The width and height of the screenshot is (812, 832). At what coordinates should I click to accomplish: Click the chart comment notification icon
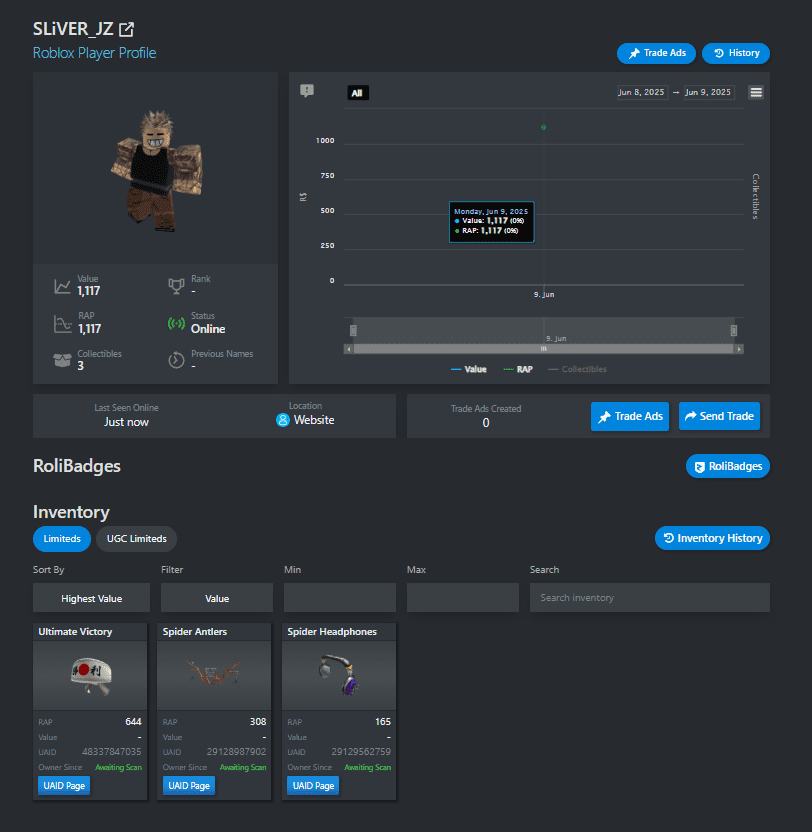(x=307, y=91)
